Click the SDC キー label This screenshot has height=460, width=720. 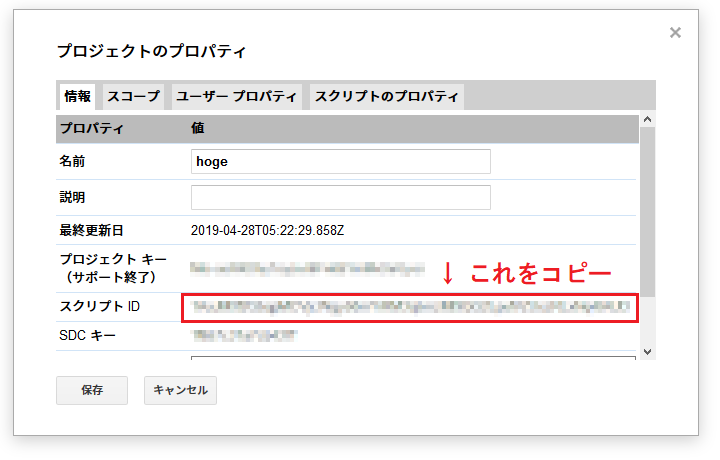click(x=87, y=336)
